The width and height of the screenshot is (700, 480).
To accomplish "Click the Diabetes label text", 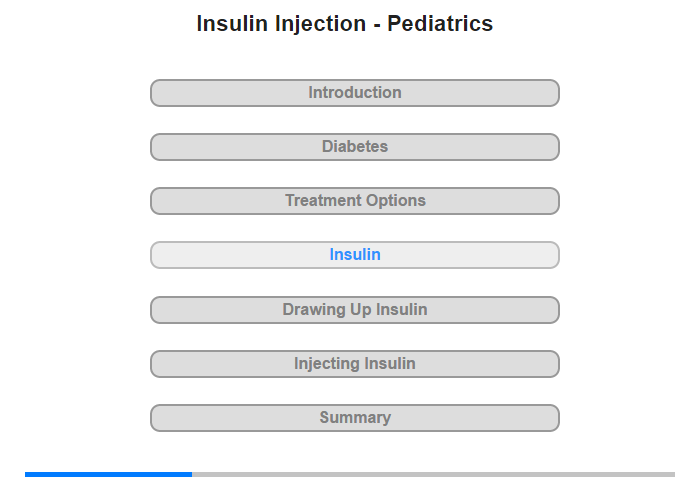I will [355, 146].
